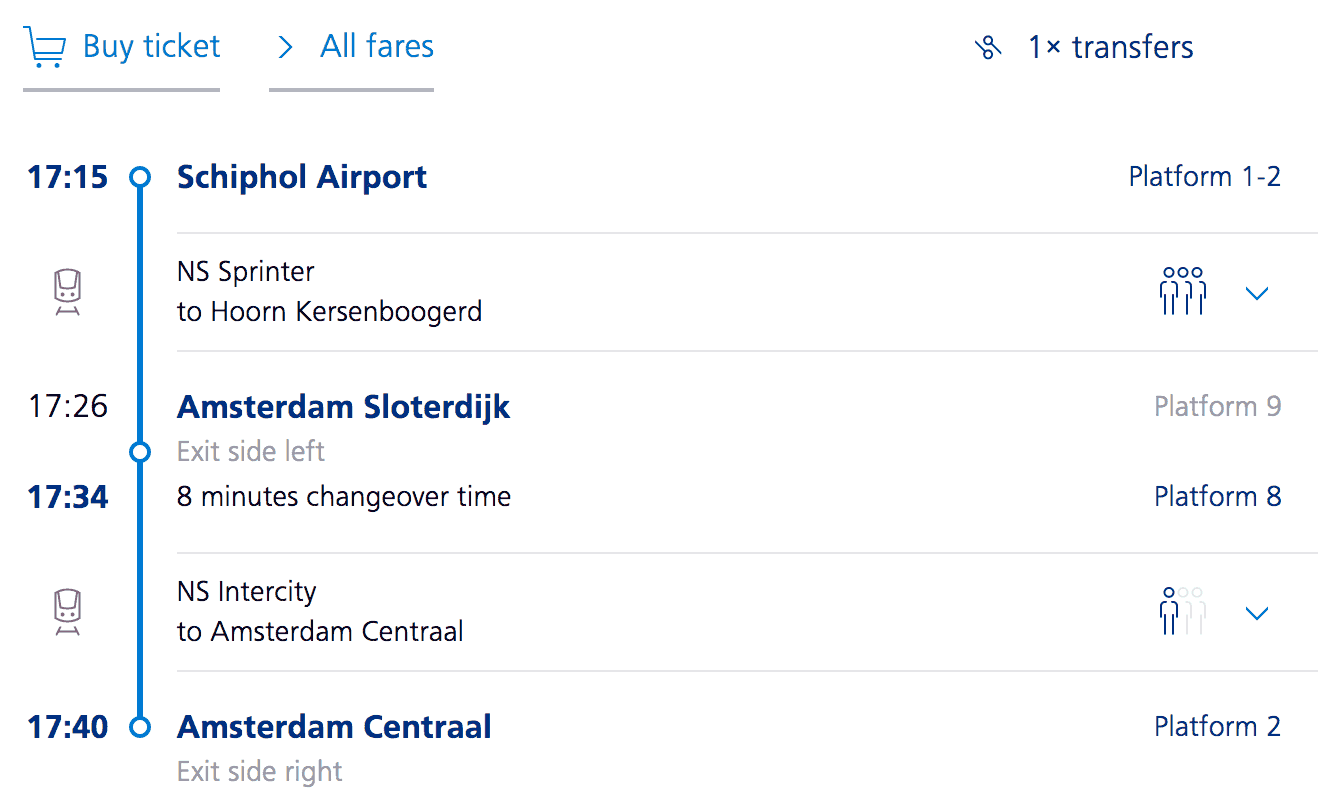Click the NS Intercity train icon
Screen dimensions: 1318x800
[x=67, y=612]
